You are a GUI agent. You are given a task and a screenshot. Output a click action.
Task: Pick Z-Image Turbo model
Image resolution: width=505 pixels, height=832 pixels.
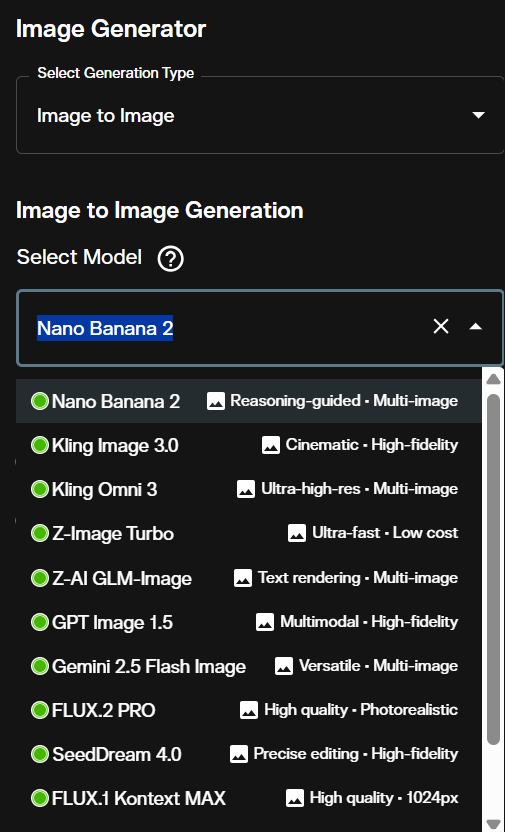pos(249,533)
